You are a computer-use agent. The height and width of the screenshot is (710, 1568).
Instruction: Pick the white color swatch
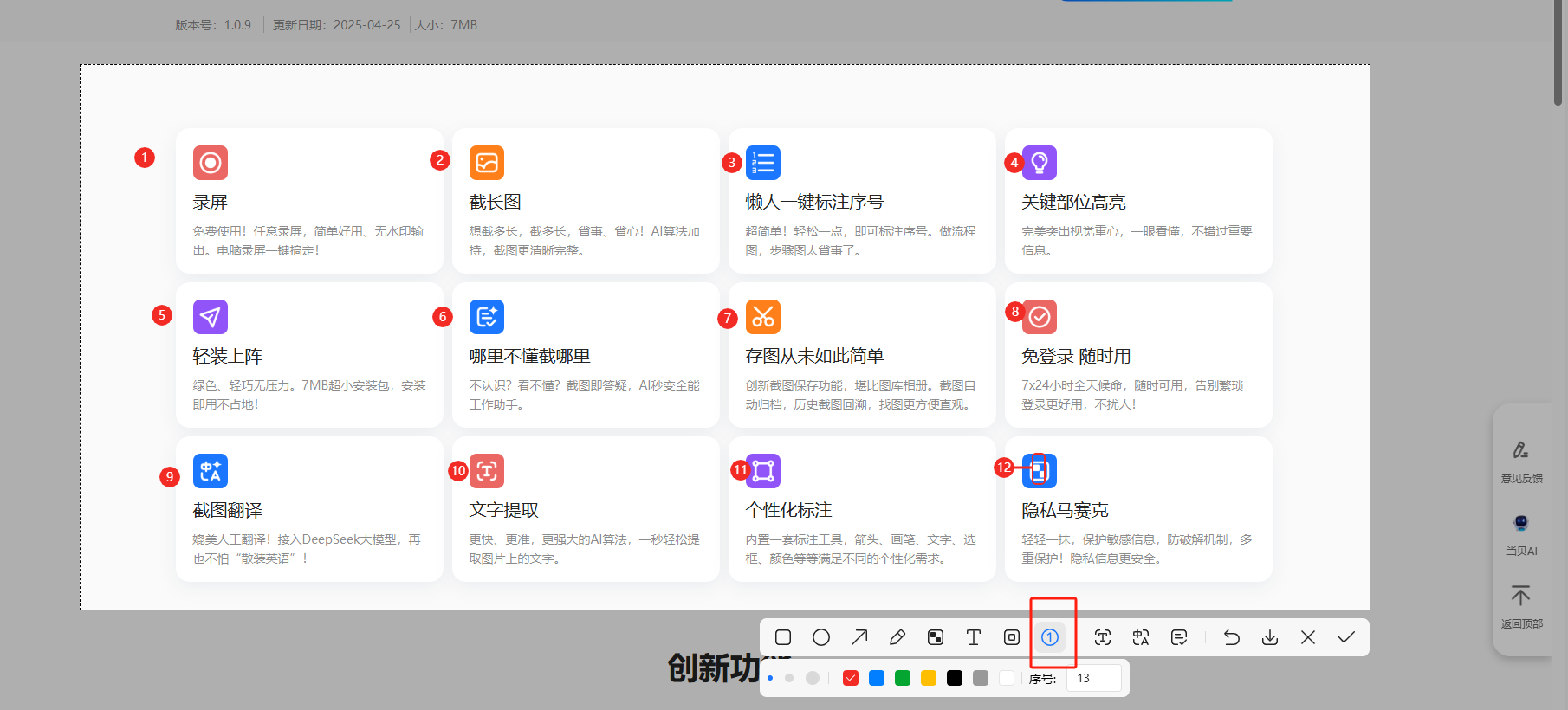(1007, 678)
